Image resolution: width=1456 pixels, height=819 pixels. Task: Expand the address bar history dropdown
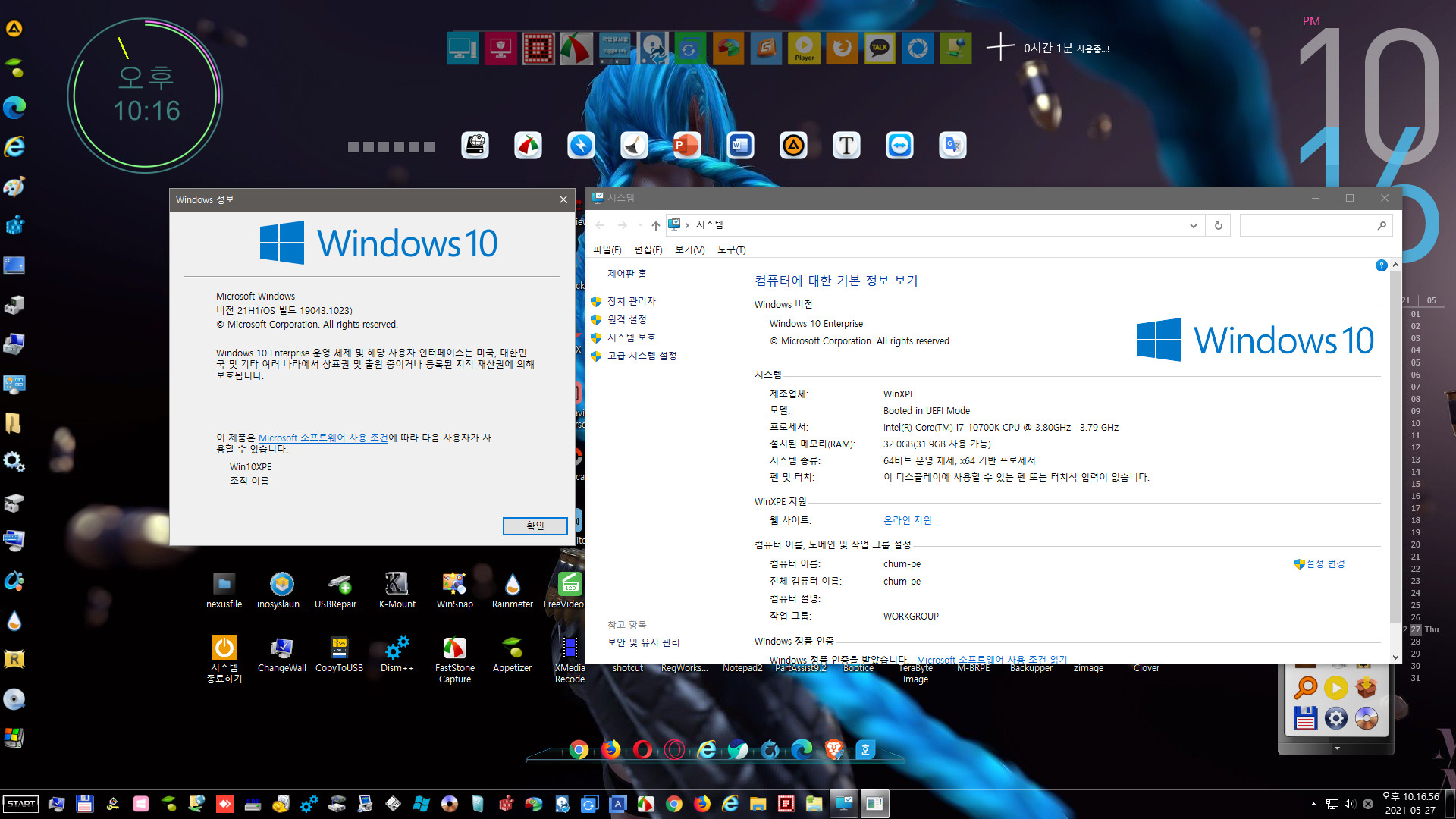[1193, 225]
